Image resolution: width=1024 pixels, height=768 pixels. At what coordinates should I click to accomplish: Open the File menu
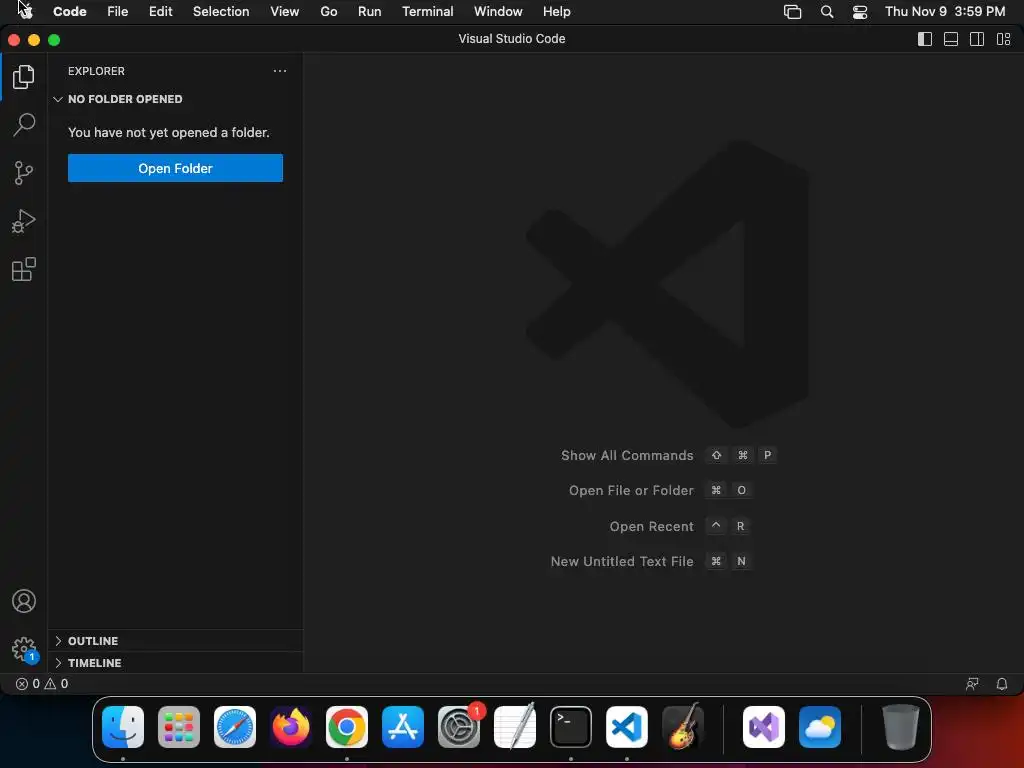118,12
